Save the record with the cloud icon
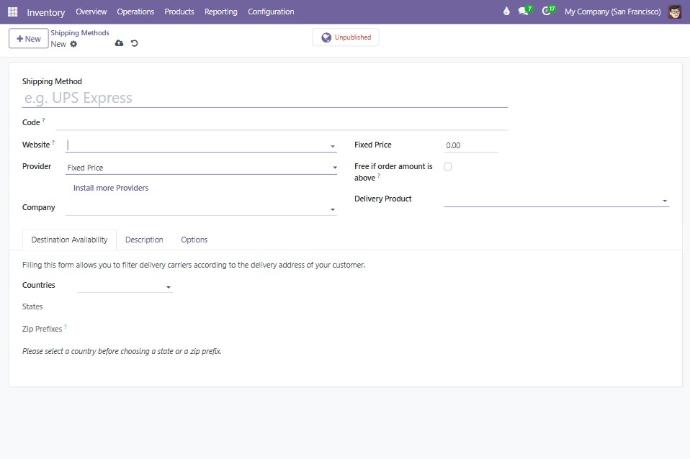690x459 pixels. (x=119, y=43)
